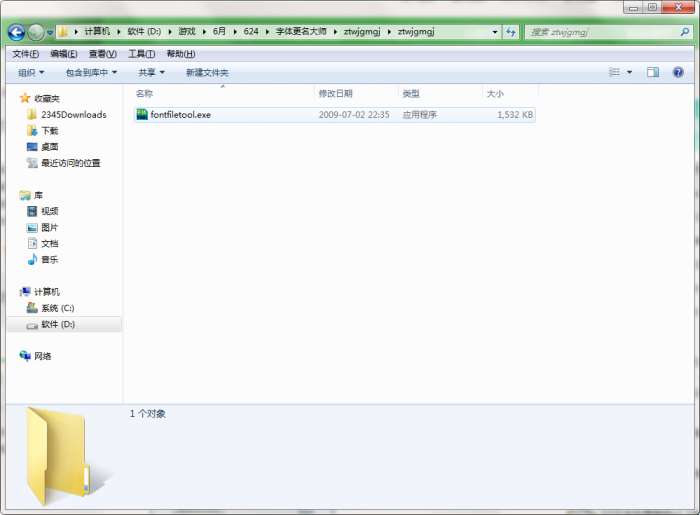Select 库 in the navigation pane
The image size is (700, 515).
pyautogui.click(x=38, y=195)
